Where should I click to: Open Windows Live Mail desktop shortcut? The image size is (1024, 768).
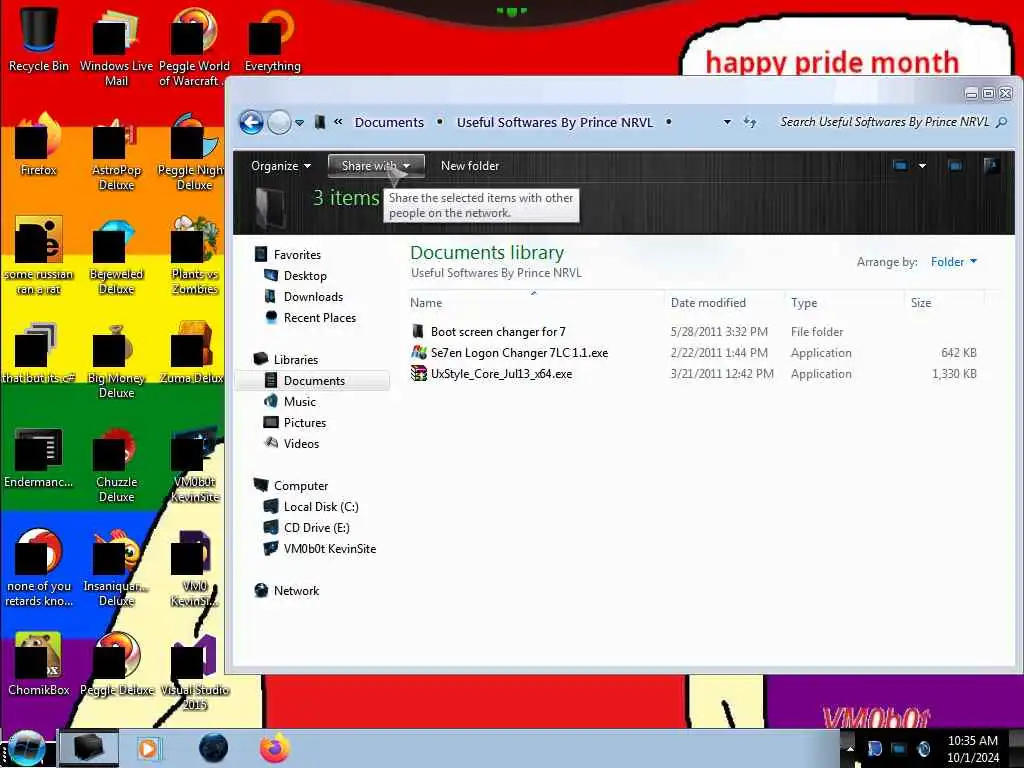pyautogui.click(x=116, y=46)
